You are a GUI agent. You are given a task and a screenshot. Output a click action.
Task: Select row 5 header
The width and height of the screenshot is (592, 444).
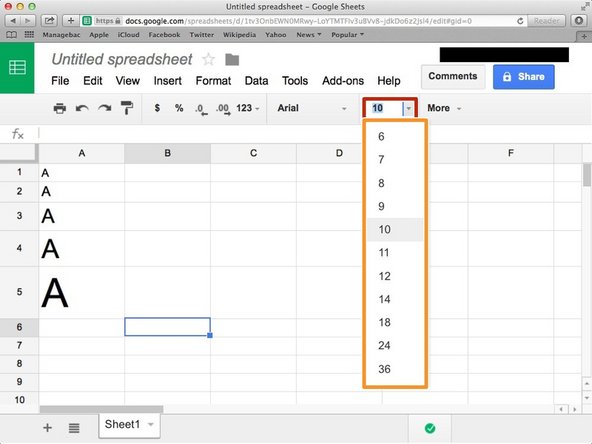pos(19,292)
